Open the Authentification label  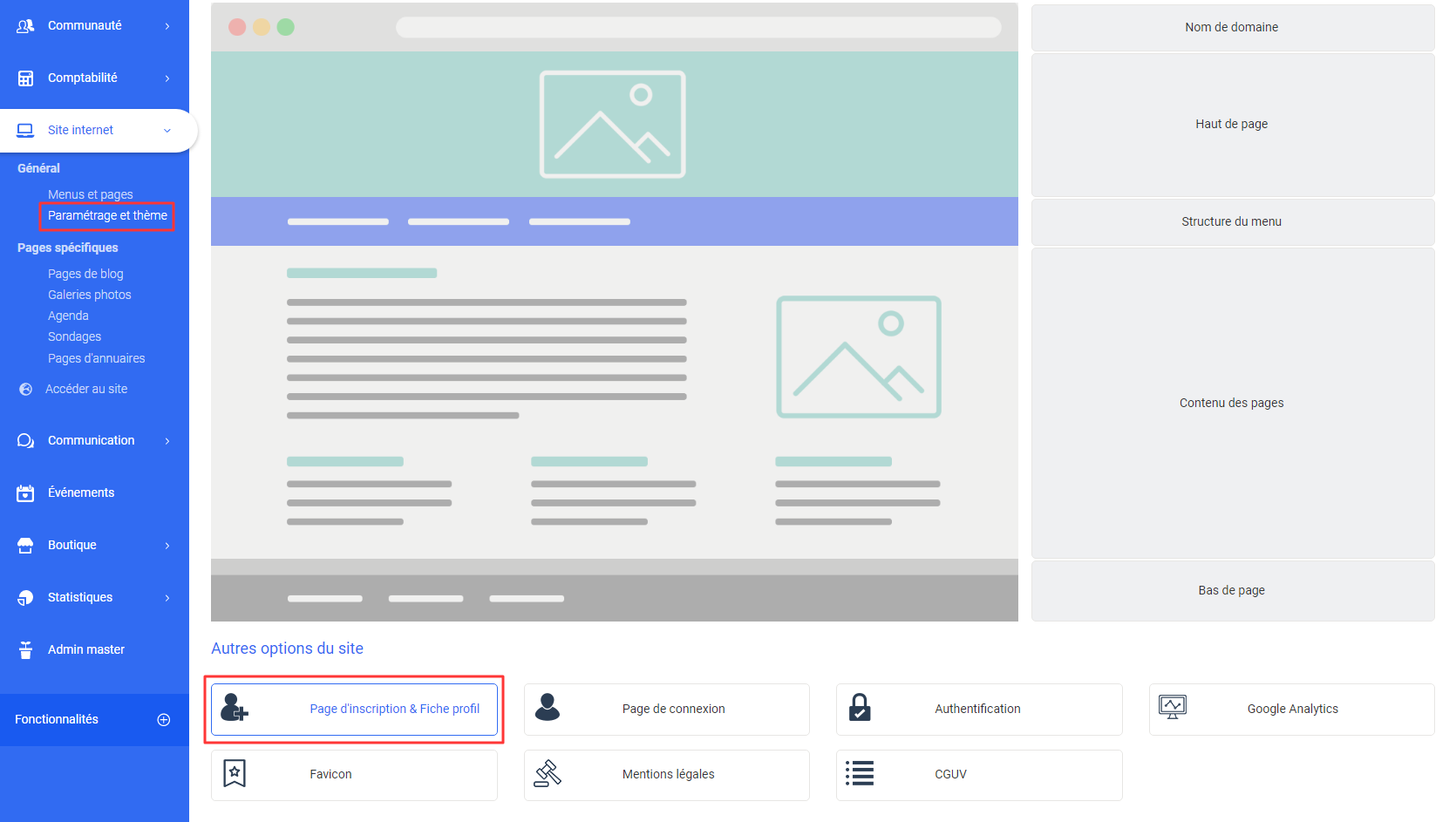(977, 709)
